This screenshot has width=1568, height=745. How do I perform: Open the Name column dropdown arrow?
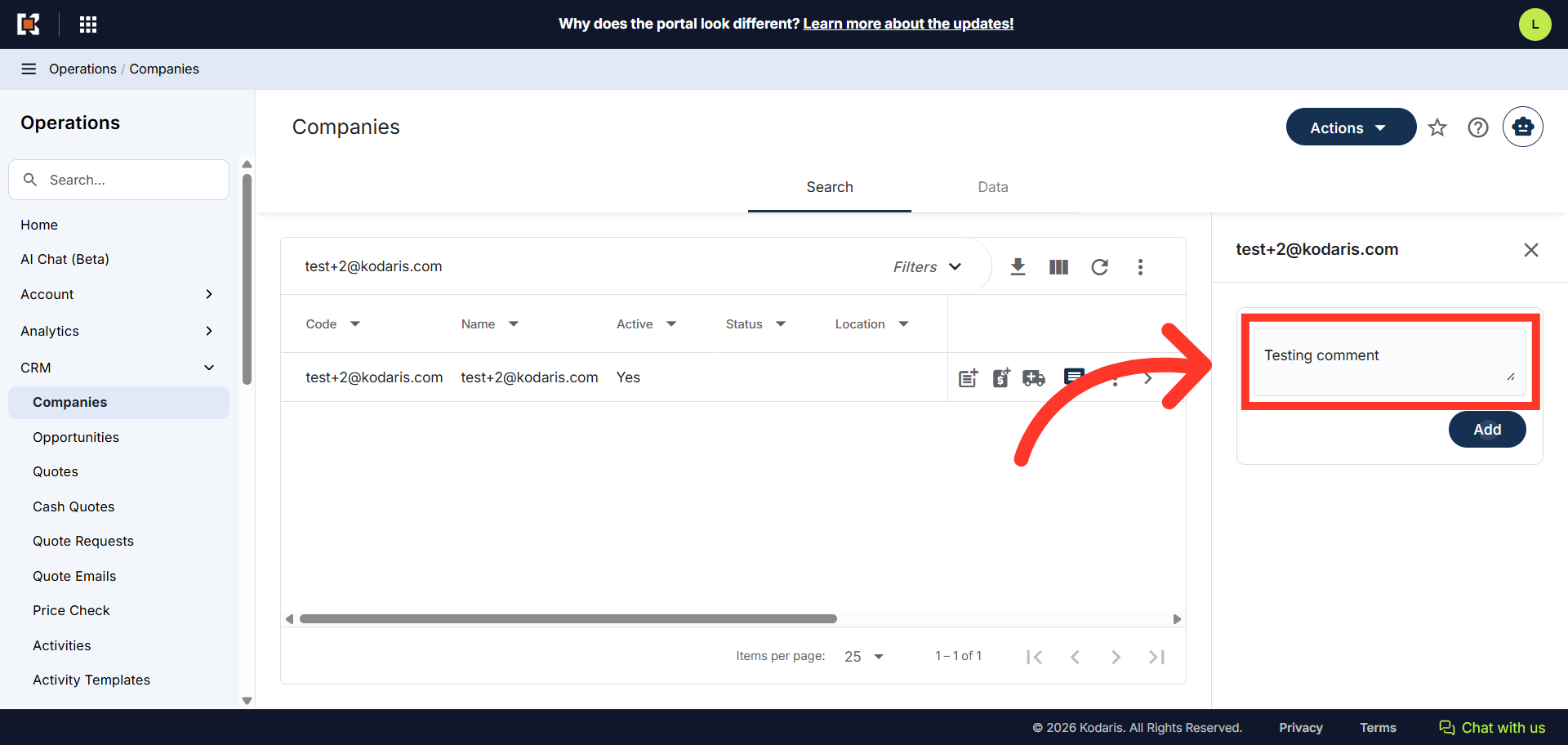click(x=514, y=324)
